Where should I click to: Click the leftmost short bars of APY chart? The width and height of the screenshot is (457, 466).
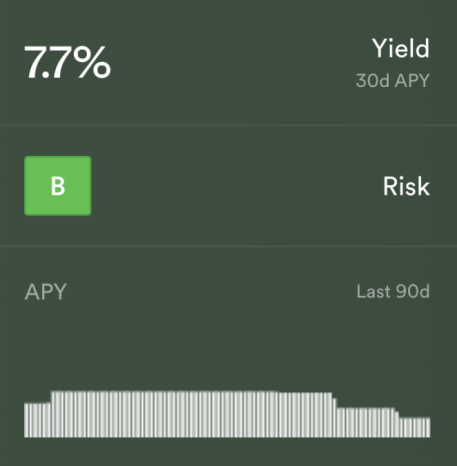point(37,420)
